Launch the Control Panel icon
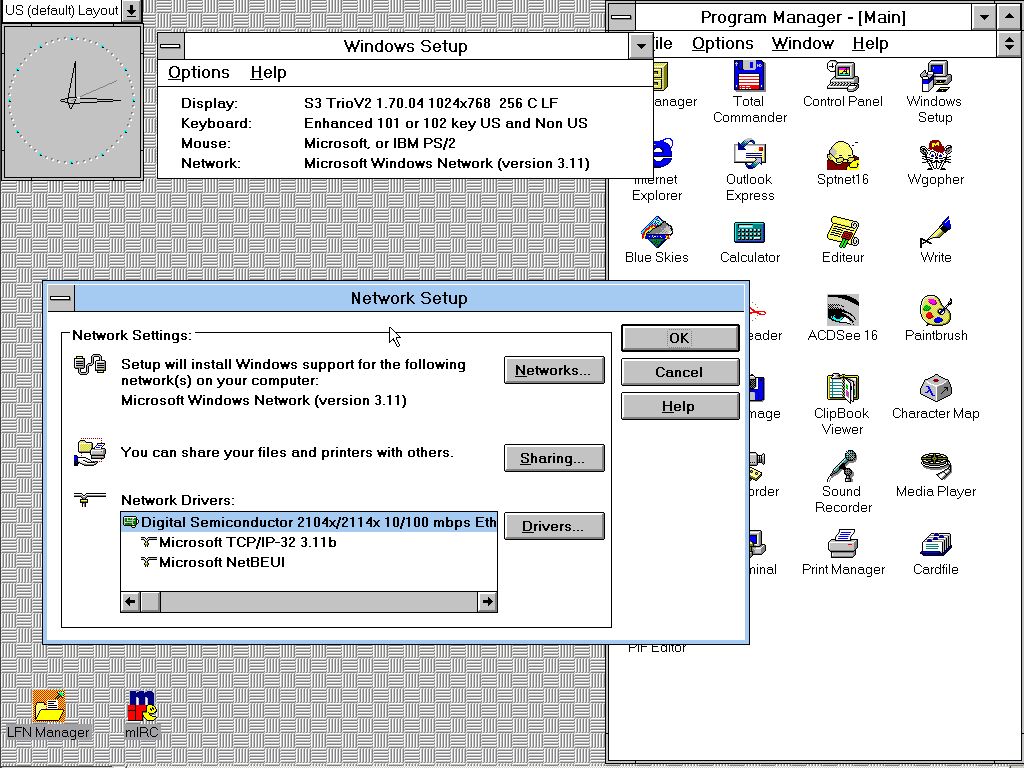The width and height of the screenshot is (1024, 768). coord(842,77)
